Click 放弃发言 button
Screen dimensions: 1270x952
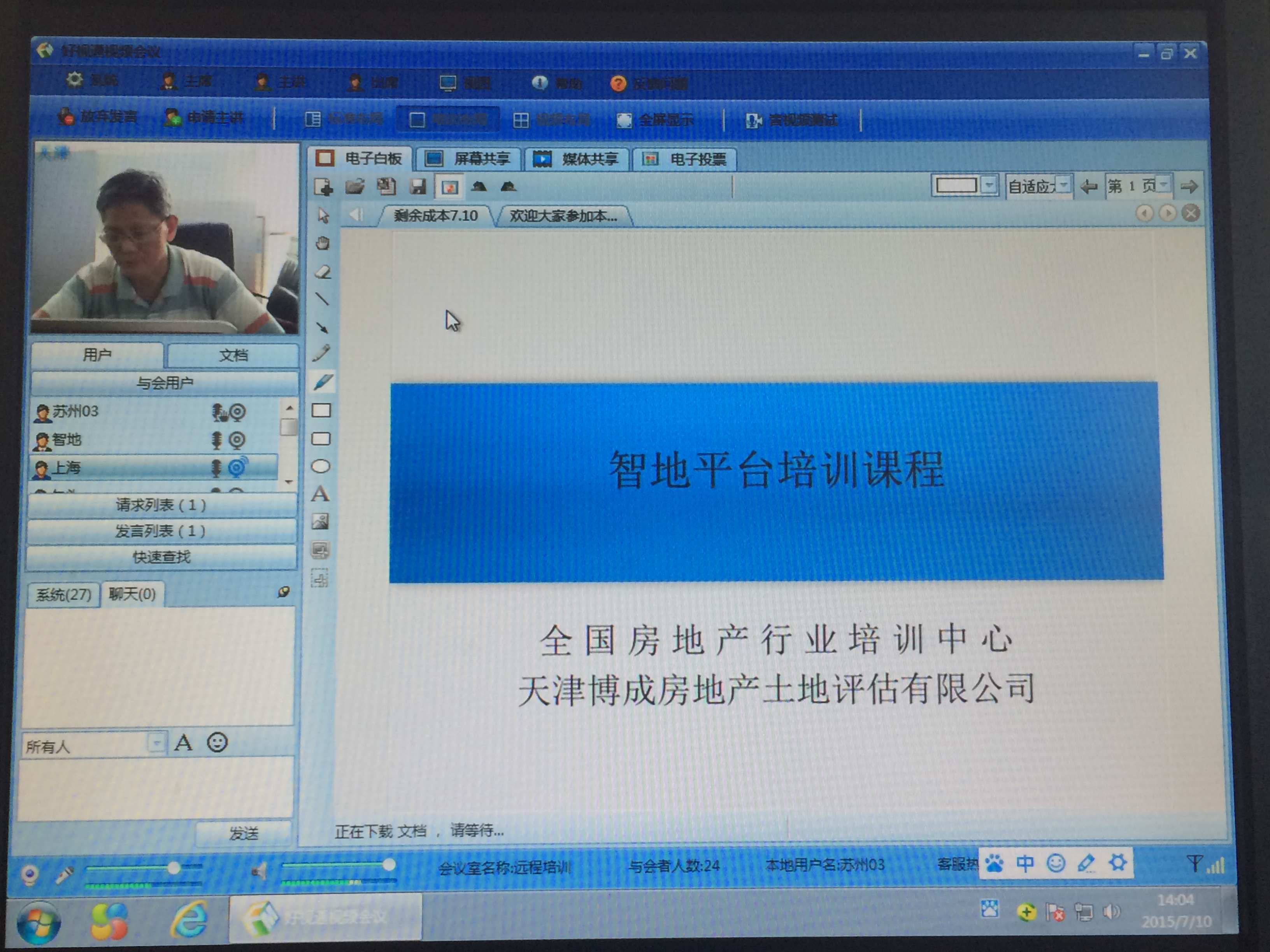coord(98,117)
